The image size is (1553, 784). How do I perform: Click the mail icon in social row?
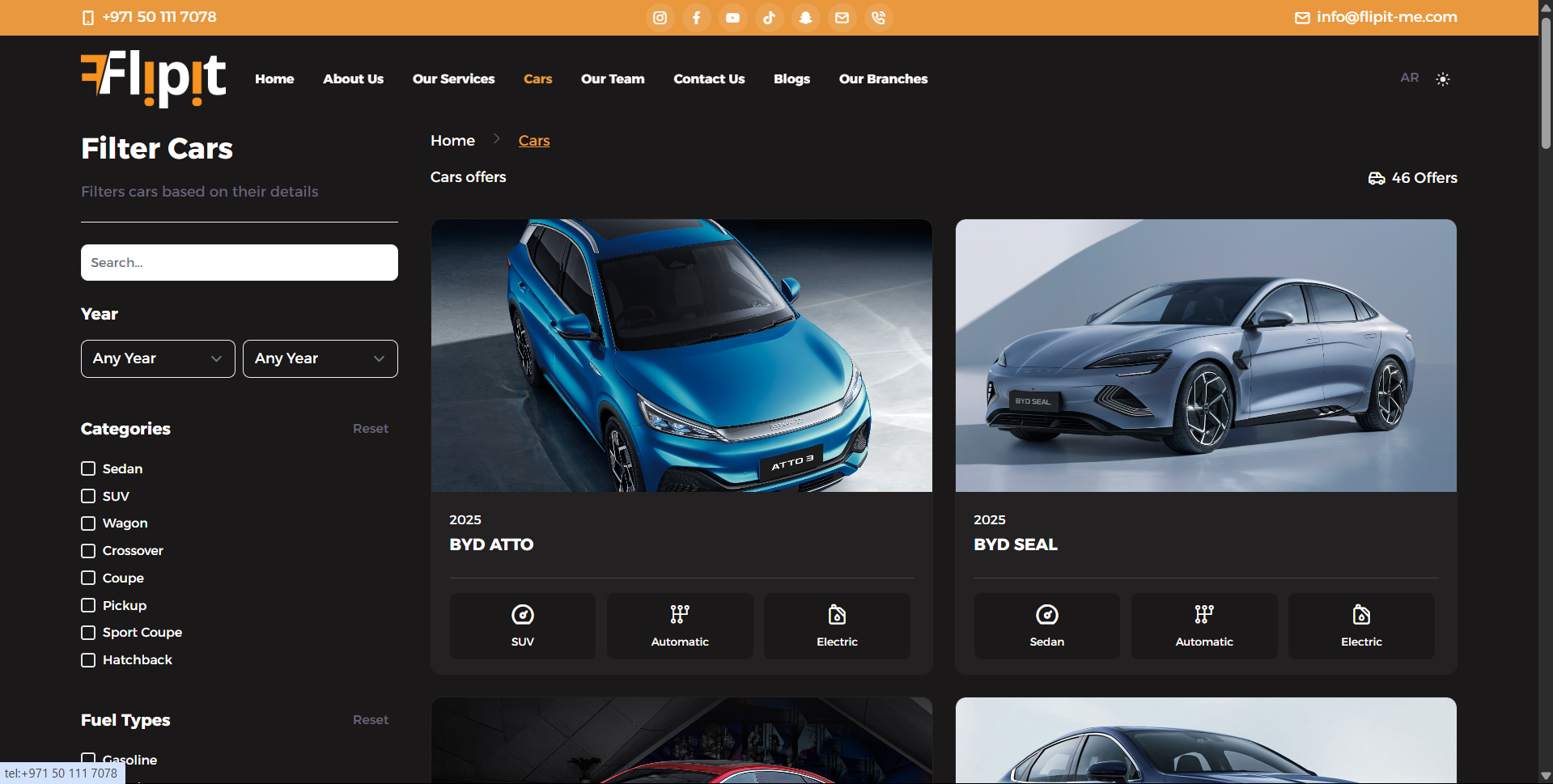click(x=842, y=18)
